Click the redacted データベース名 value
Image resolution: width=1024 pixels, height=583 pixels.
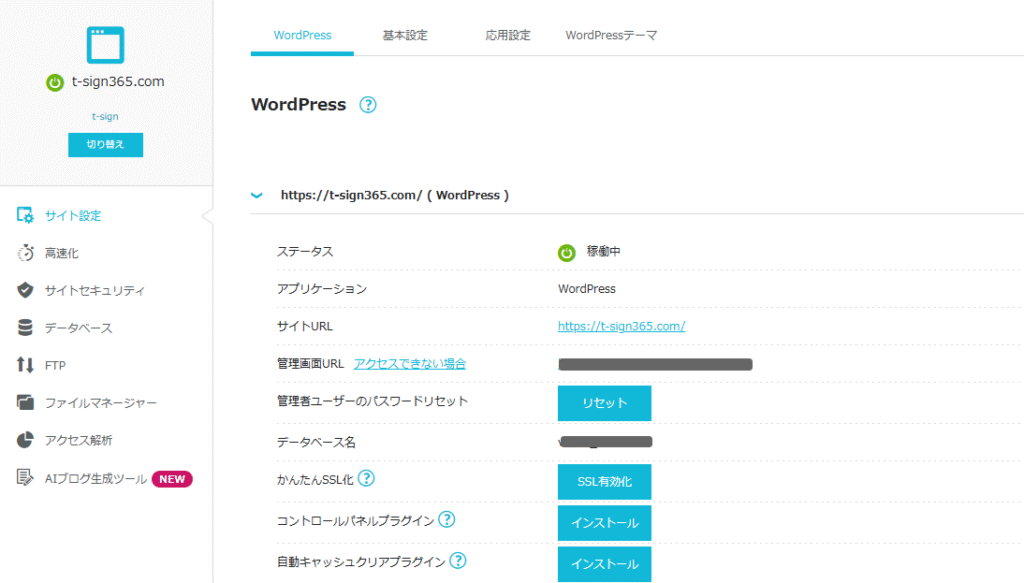605,442
